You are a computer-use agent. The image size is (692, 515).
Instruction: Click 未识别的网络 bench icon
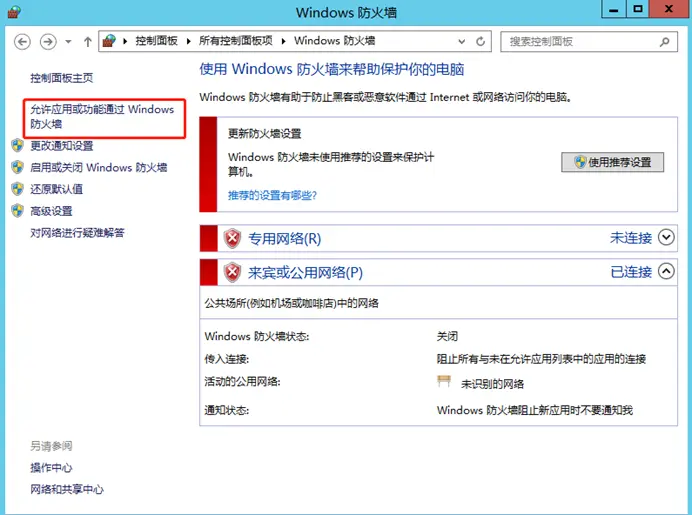tap(444, 381)
